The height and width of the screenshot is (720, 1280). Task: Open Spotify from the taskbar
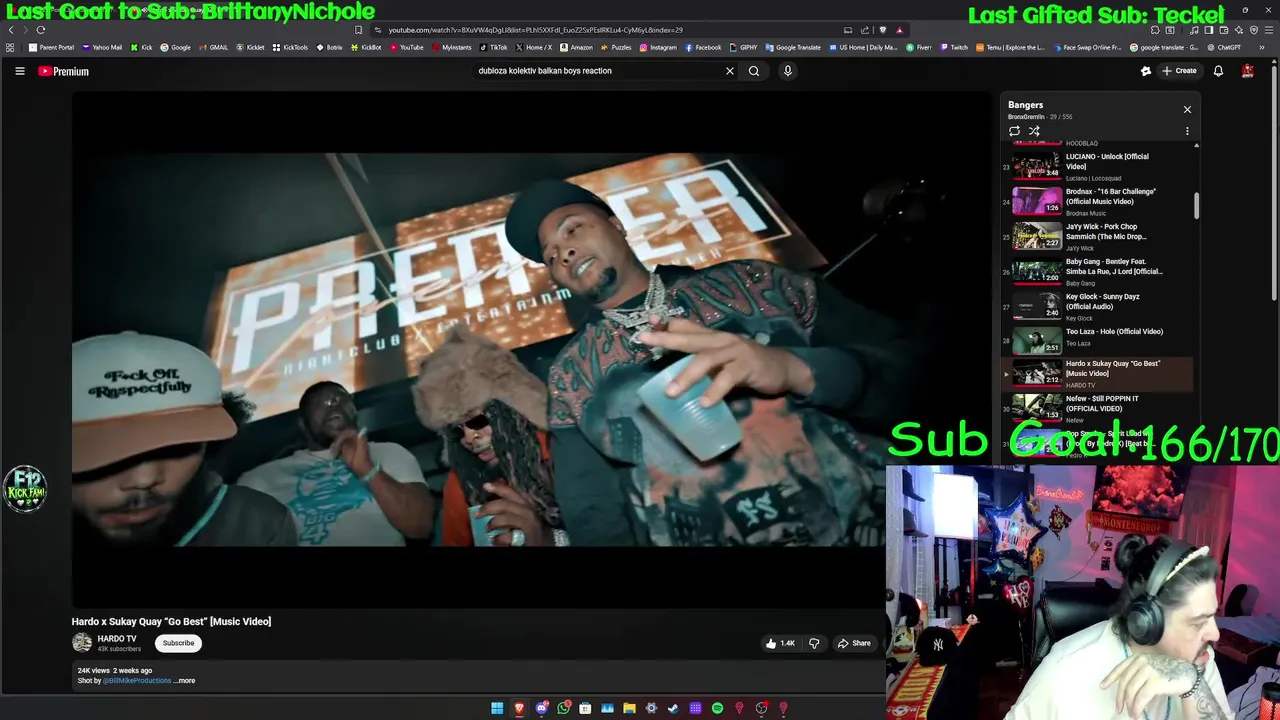pos(717,708)
